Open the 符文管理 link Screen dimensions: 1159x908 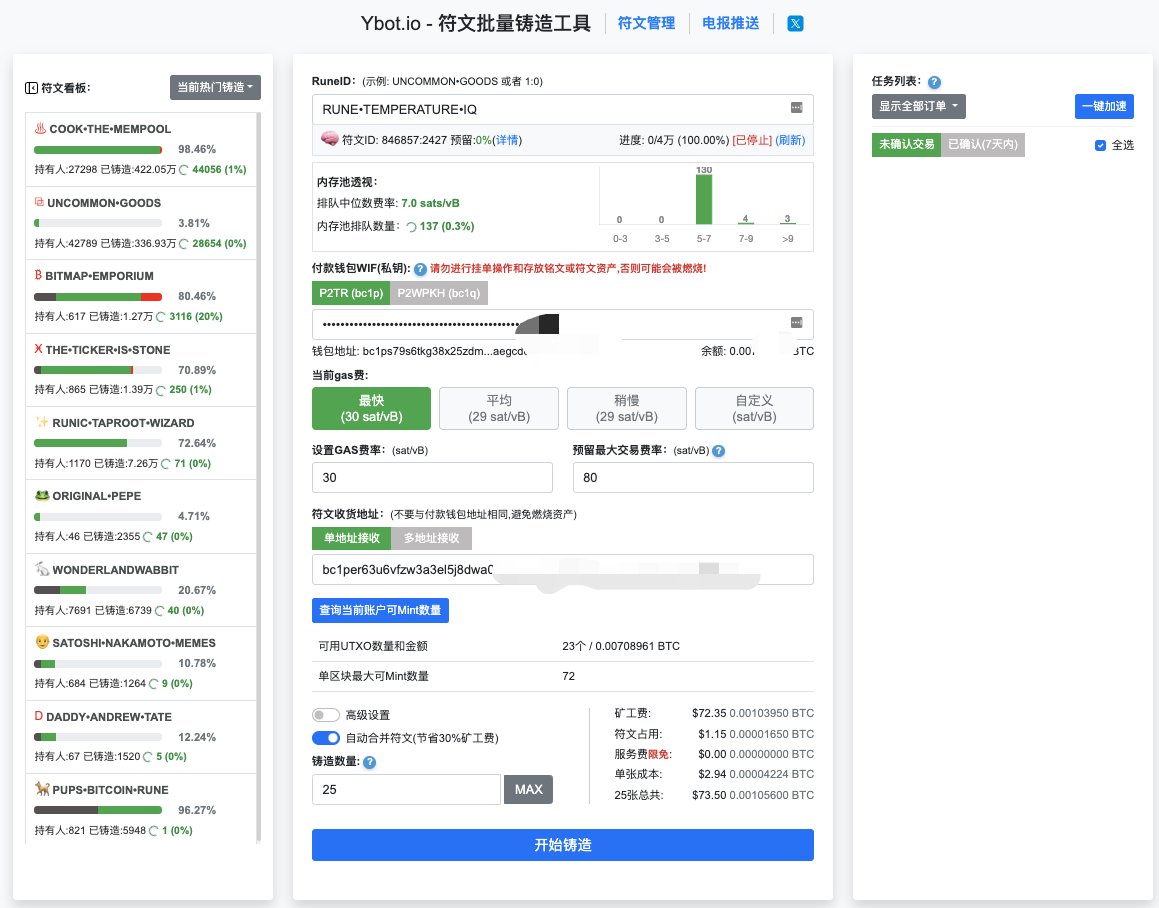(x=646, y=23)
